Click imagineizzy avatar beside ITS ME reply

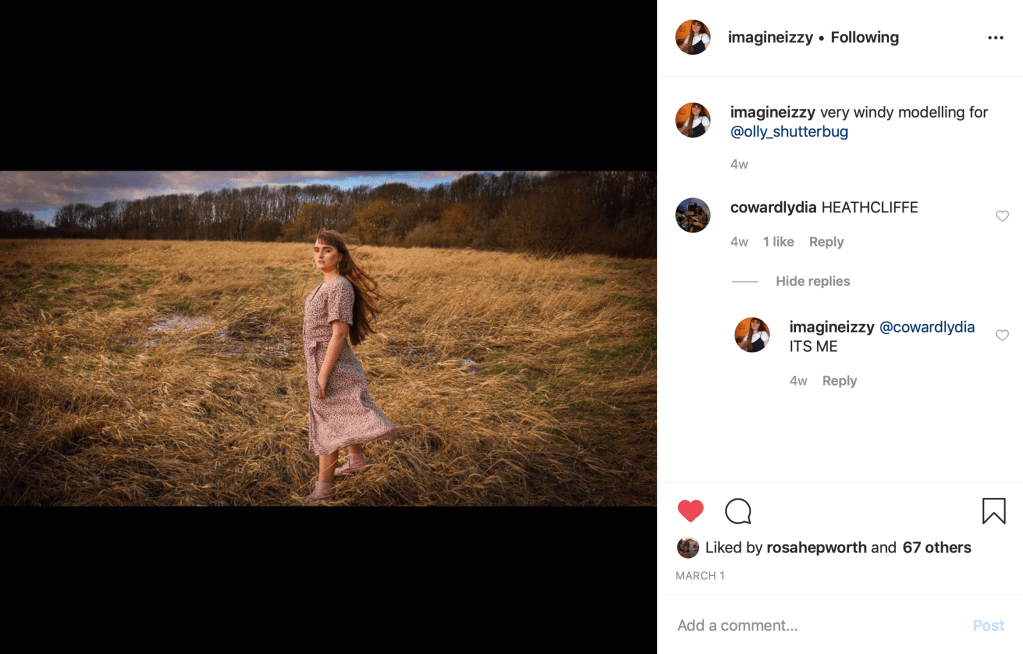tap(752, 335)
